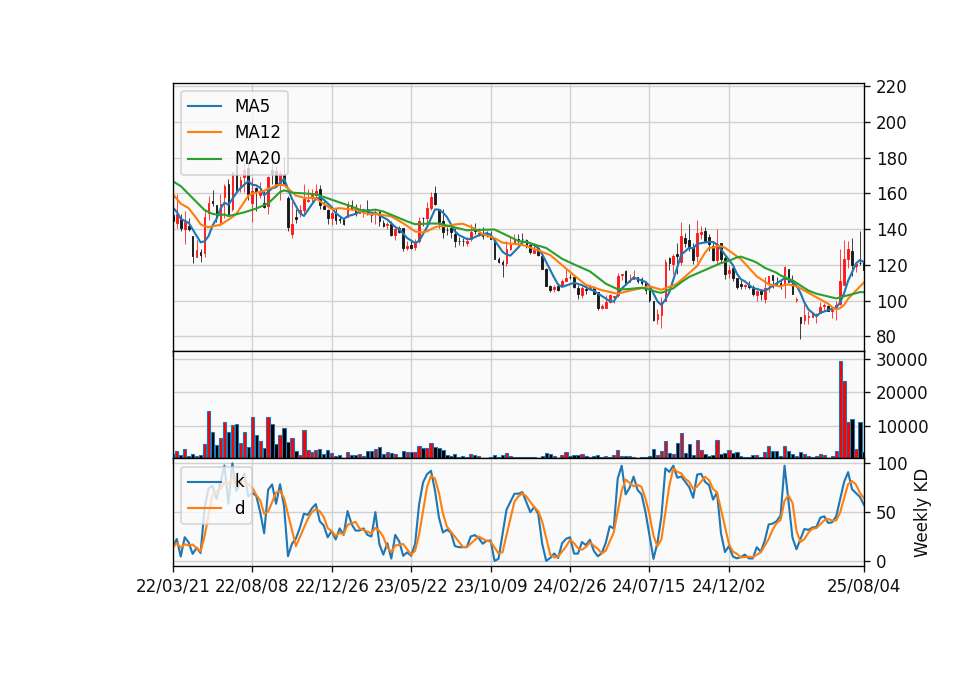Click the d legend label in KD panel

pos(239,508)
